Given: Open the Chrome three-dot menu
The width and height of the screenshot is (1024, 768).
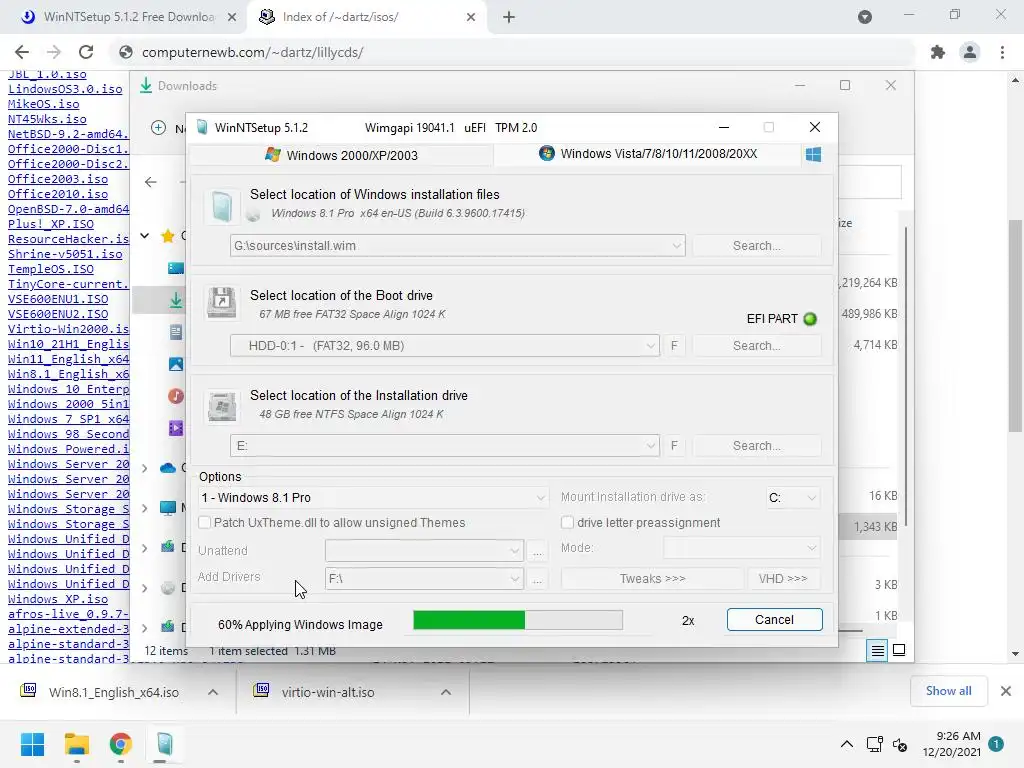Looking at the screenshot, I should point(1002,52).
